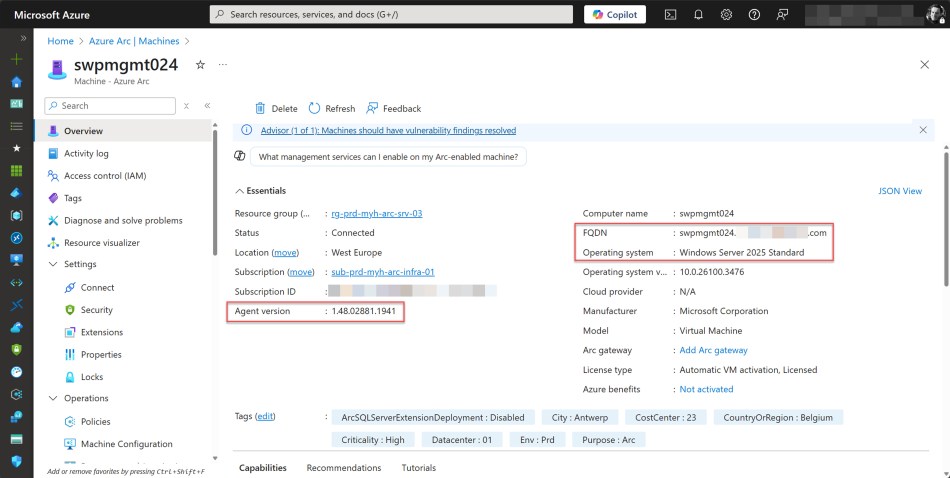Image resolution: width=950 pixels, height=478 pixels.
Task: Click Azure benefits Not activated link
Action: pyautogui.click(x=706, y=389)
